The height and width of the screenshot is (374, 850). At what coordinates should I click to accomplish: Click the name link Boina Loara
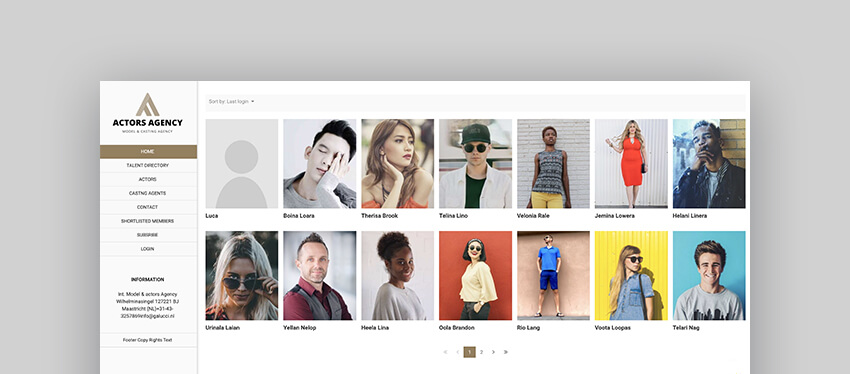pos(299,216)
